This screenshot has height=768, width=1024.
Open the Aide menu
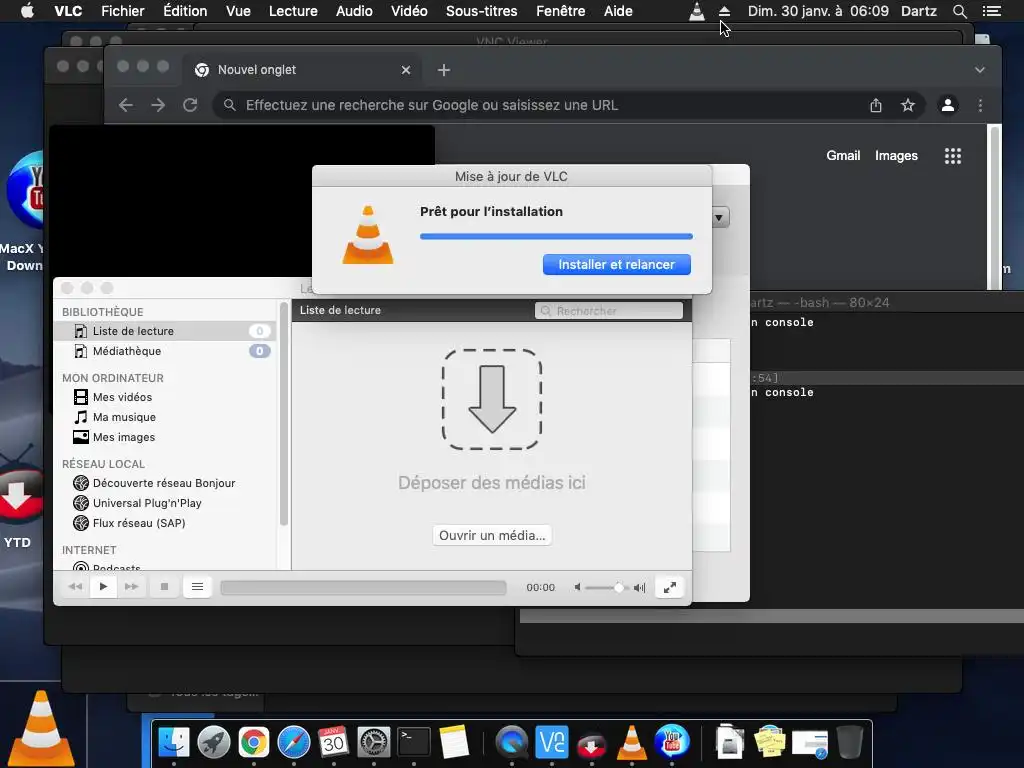tap(618, 11)
